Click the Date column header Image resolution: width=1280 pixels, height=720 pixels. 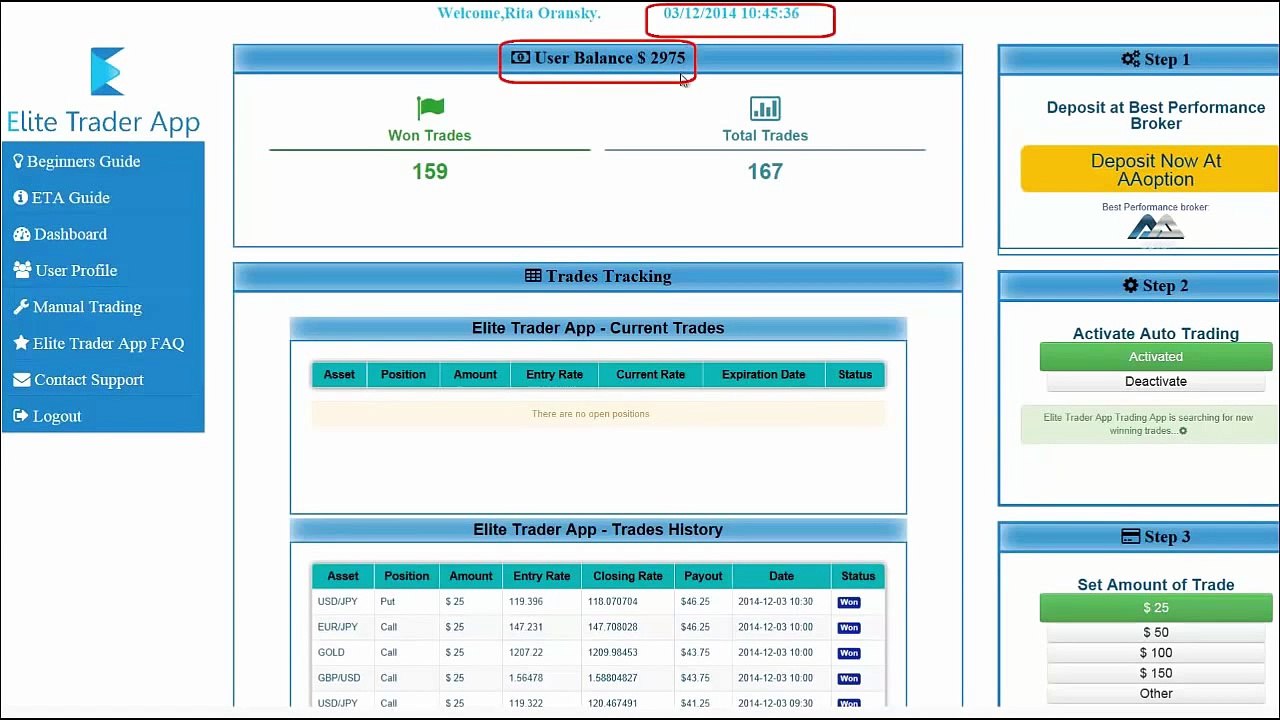coord(781,576)
